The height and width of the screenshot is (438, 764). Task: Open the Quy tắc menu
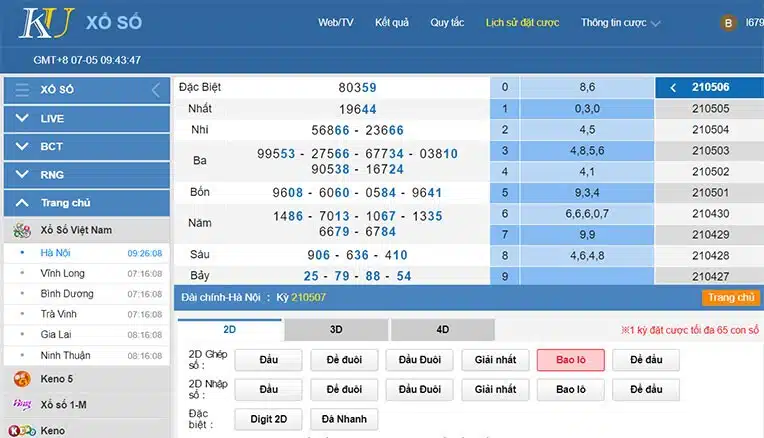(447, 22)
